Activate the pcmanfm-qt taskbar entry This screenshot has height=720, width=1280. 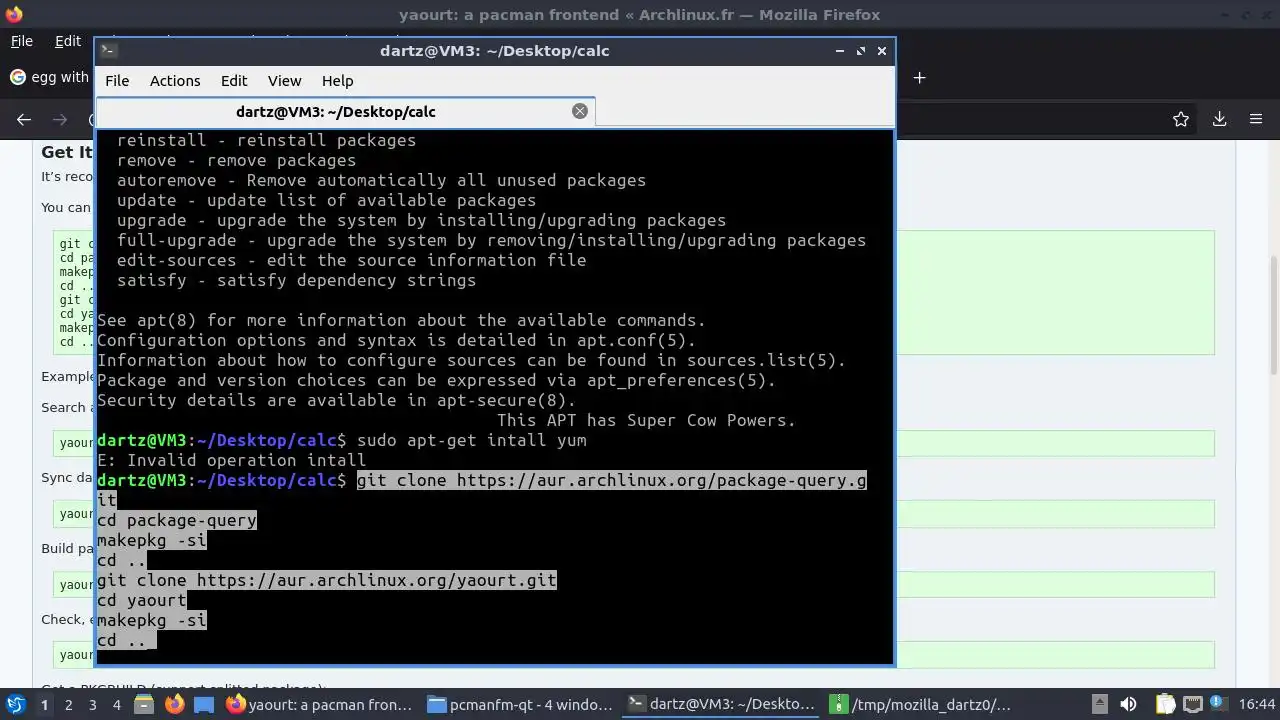(x=520, y=705)
